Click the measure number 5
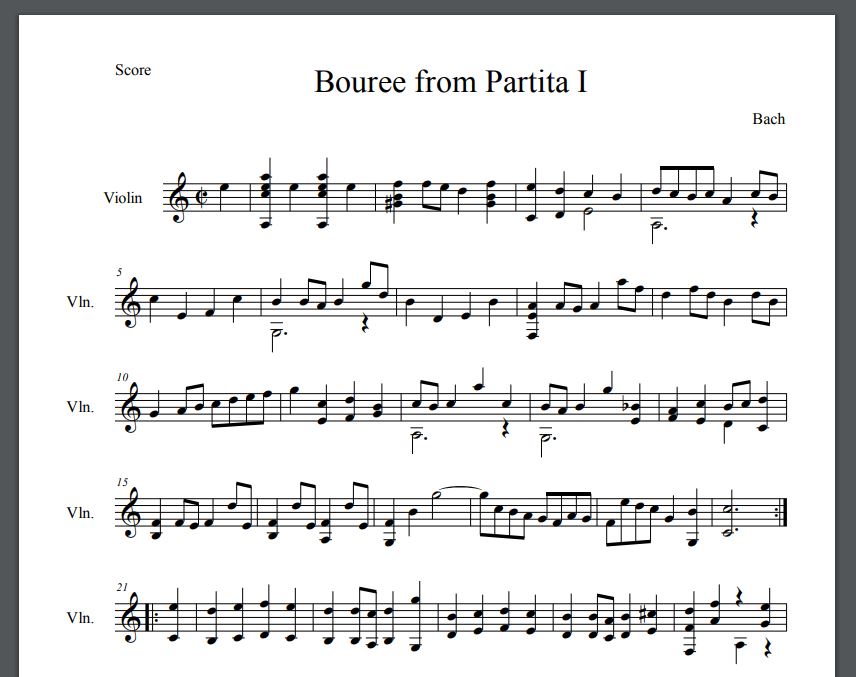856x677 pixels. tap(119, 272)
